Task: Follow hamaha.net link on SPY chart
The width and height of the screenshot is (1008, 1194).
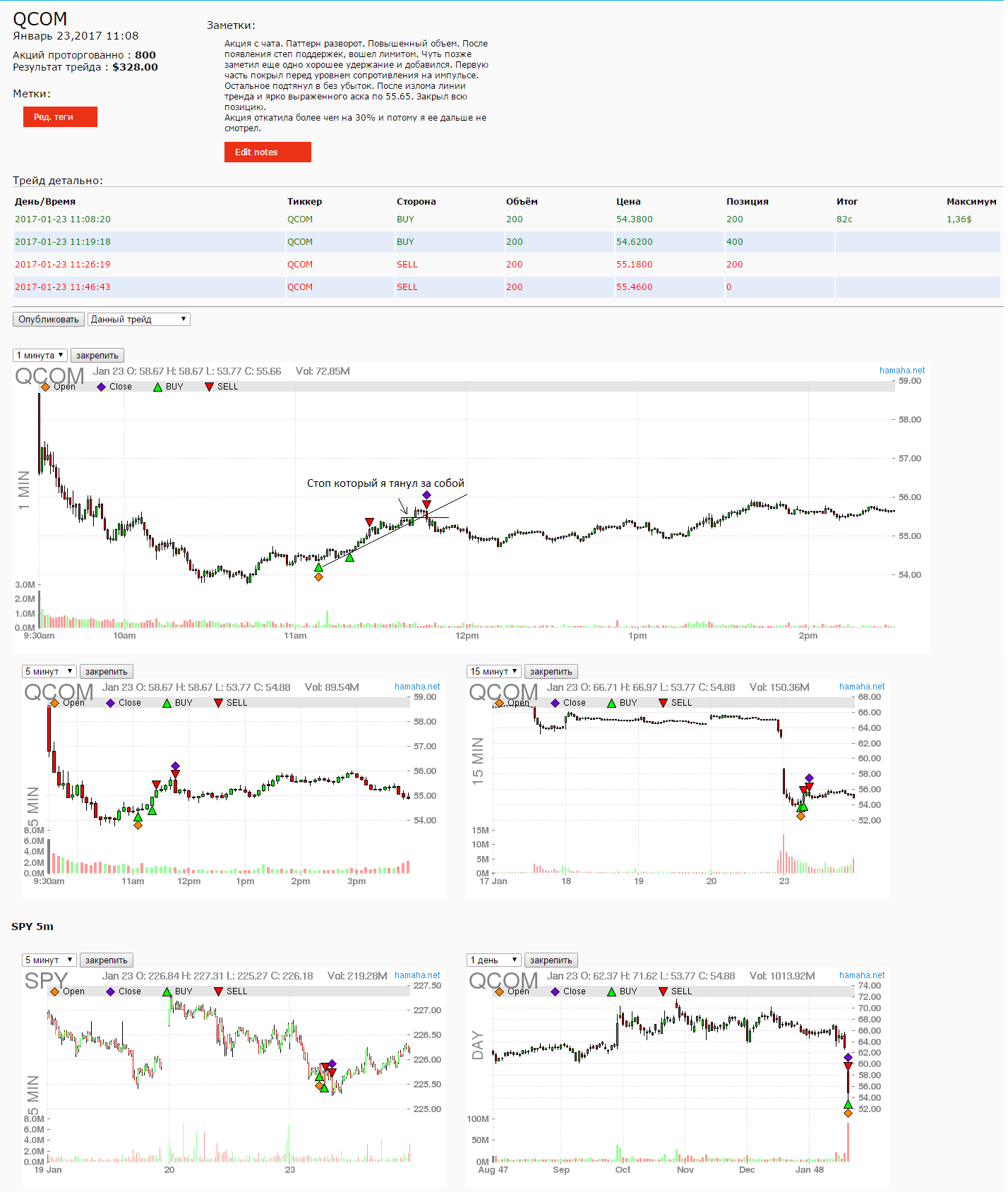Action: pyautogui.click(x=417, y=975)
